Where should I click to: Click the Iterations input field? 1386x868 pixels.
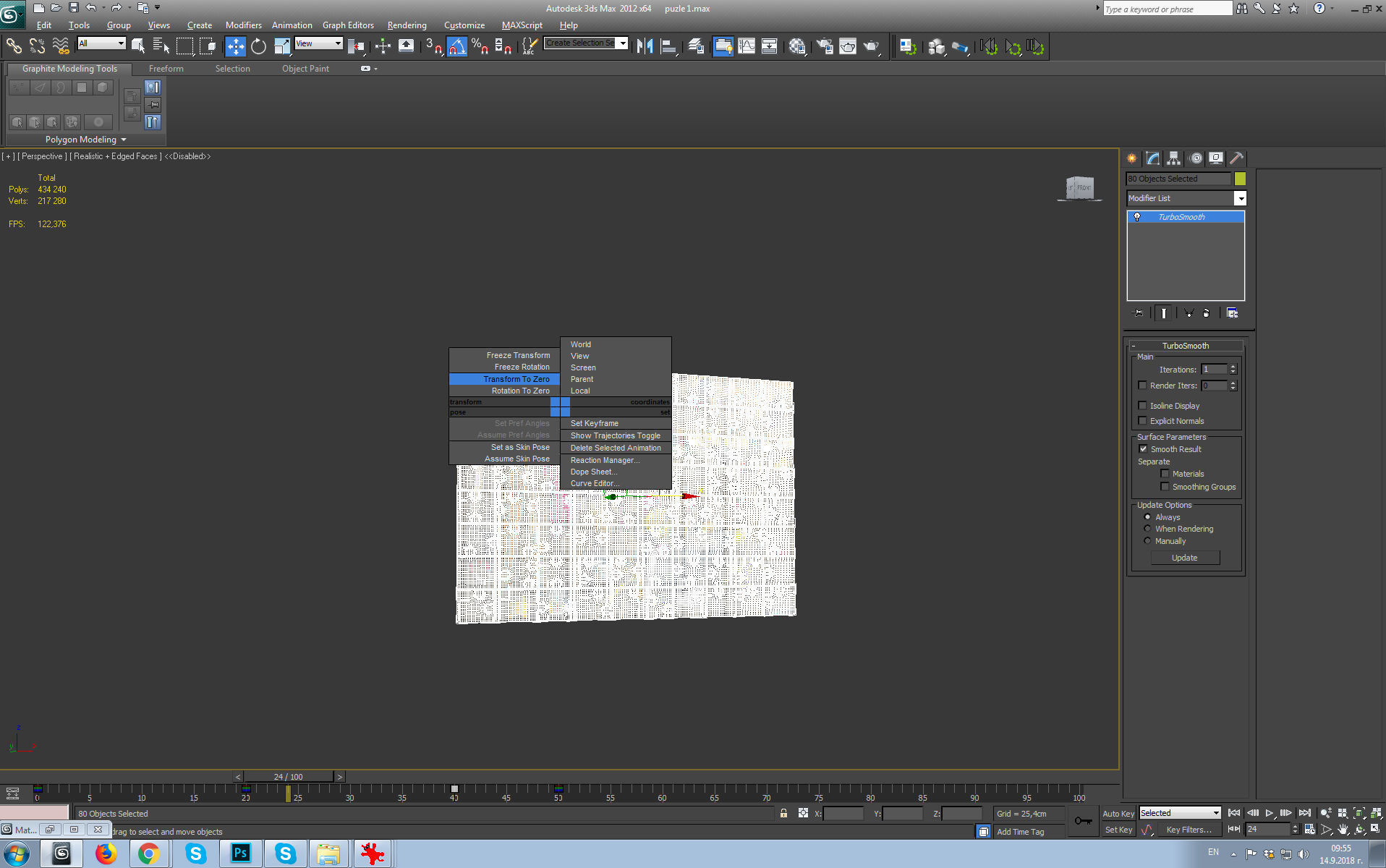[1215, 369]
